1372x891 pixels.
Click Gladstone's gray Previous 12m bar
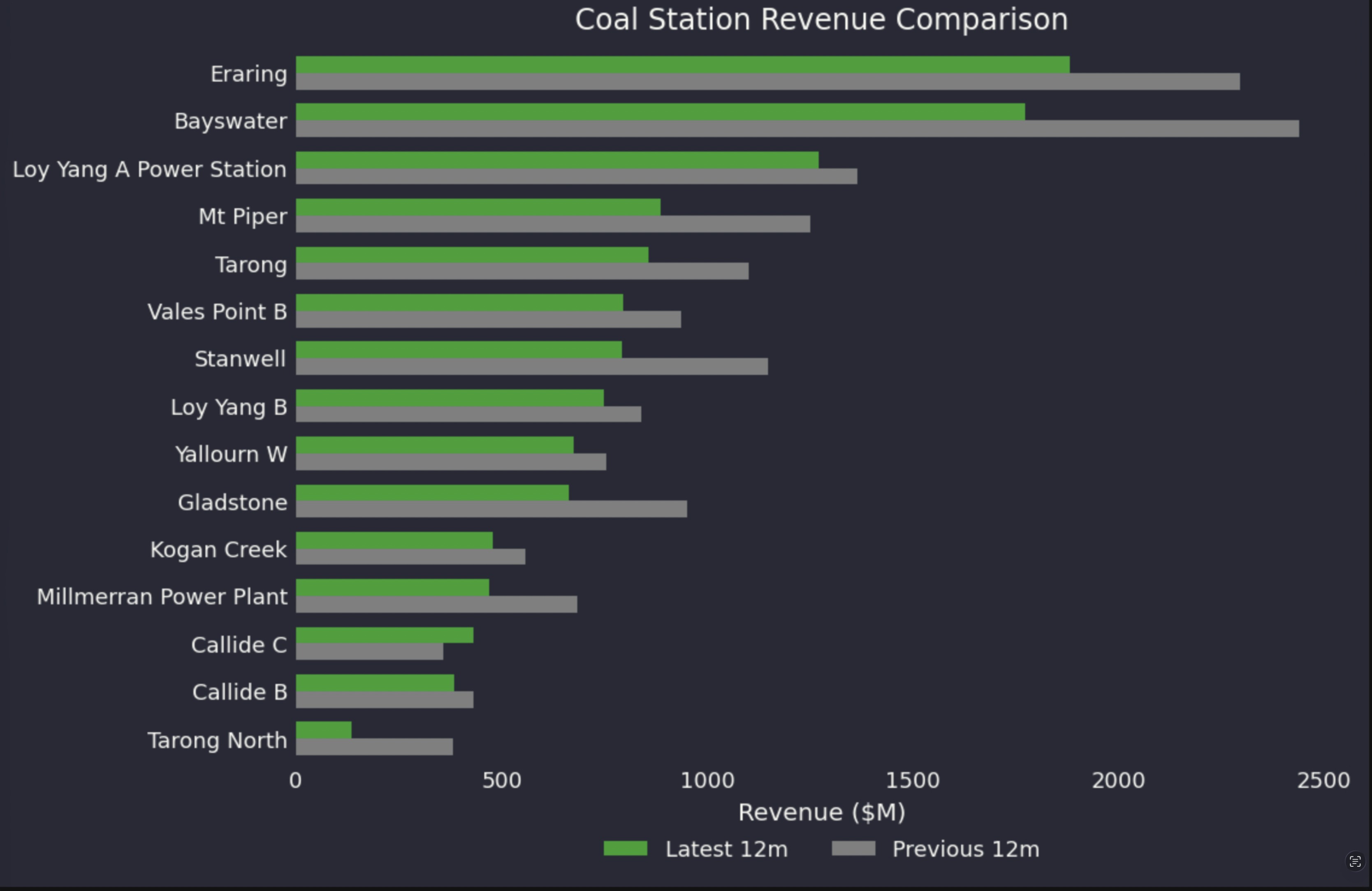click(491, 509)
